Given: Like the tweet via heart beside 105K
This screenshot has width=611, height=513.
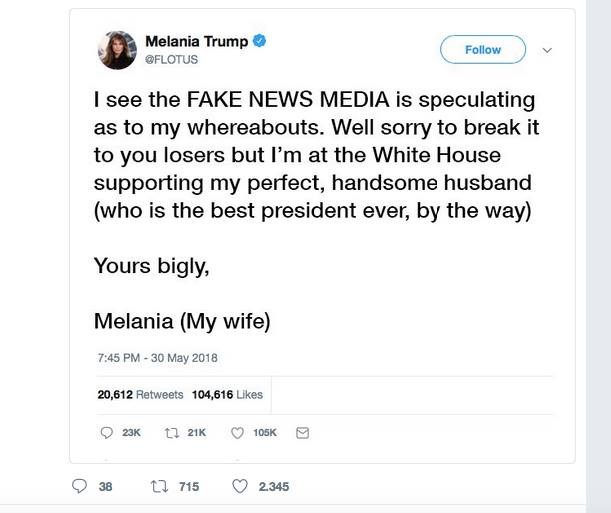Looking at the screenshot, I should pyautogui.click(x=237, y=432).
